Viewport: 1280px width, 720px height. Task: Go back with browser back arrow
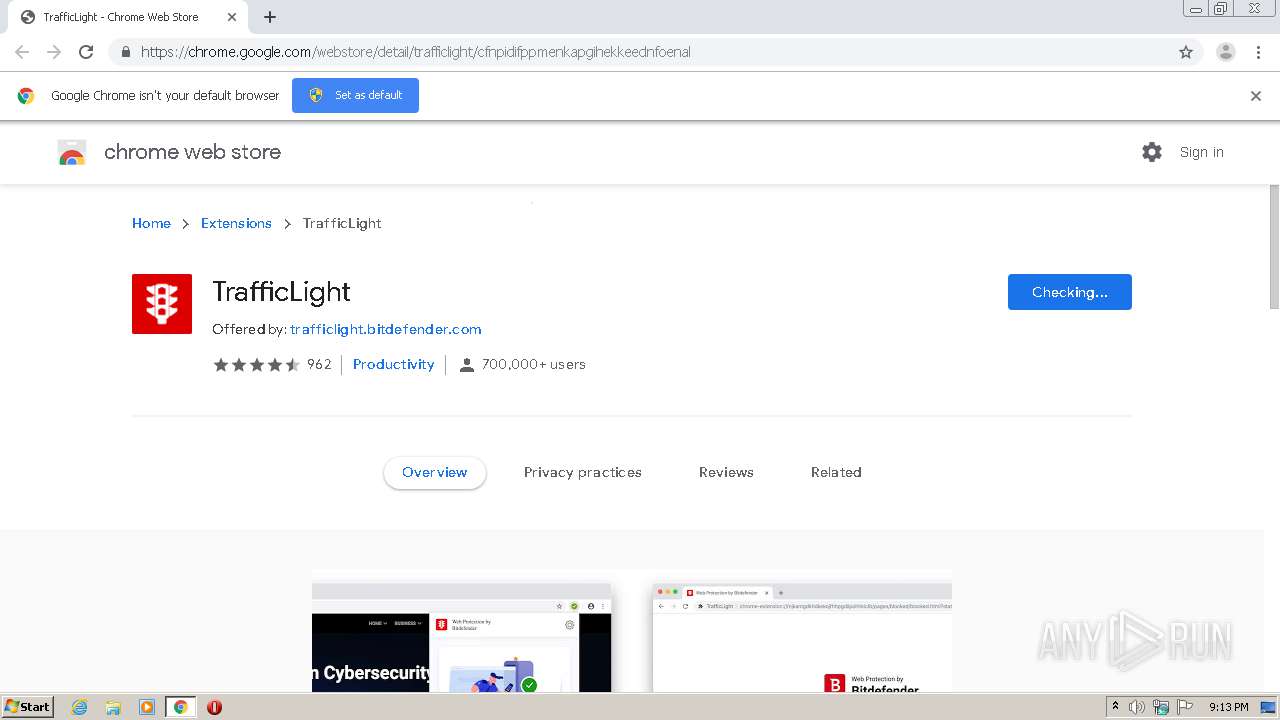pyautogui.click(x=22, y=52)
